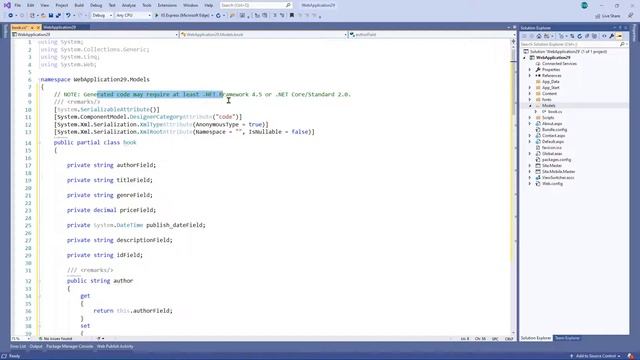The height and width of the screenshot is (360, 640).
Task: Click the Undo arrow in the toolbar
Action: tap(68, 16)
